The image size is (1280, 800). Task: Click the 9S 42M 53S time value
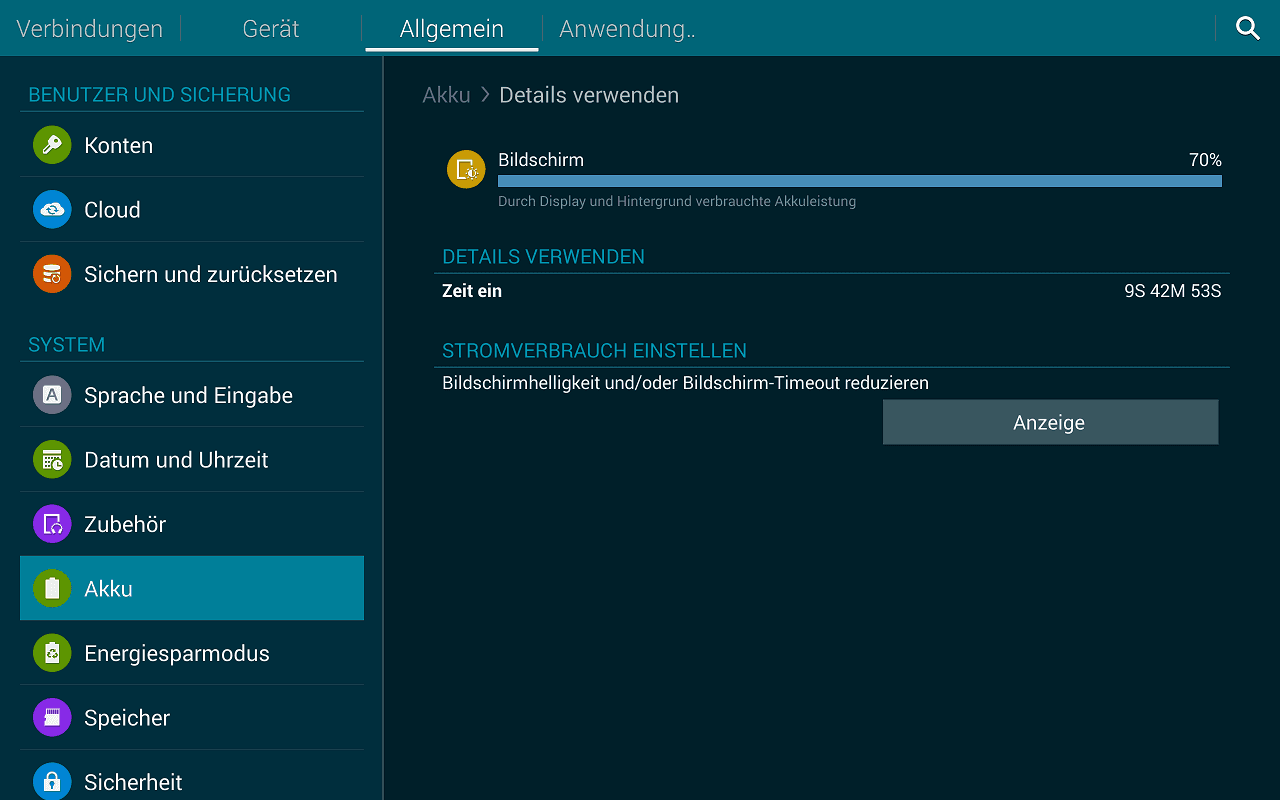coord(1173,292)
